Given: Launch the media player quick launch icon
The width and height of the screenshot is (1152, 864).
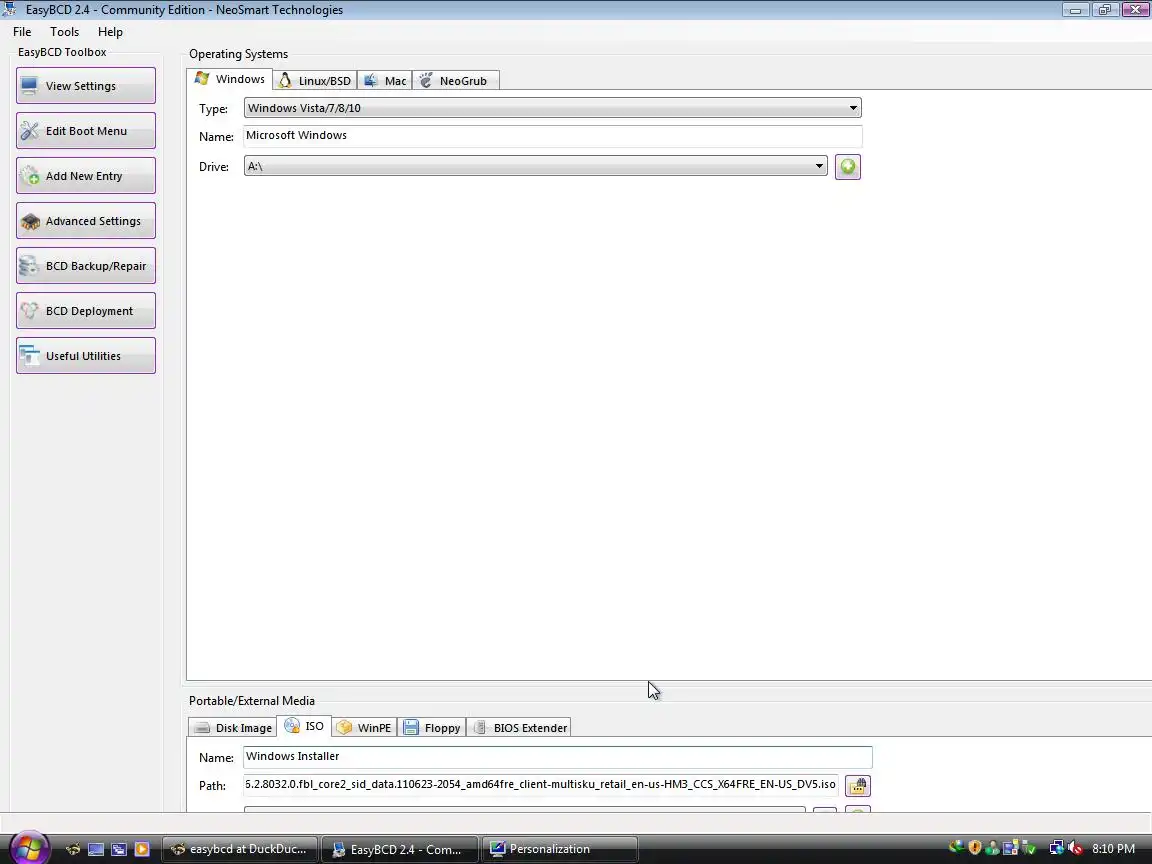Looking at the screenshot, I should pos(142,849).
